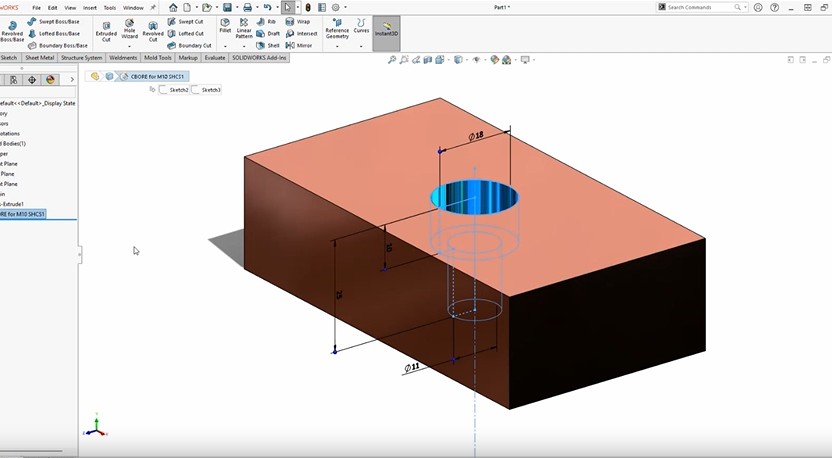Expand the Linear Pattern dropdown arrow
Viewport: 832px width, 458px height.
coord(244,46)
